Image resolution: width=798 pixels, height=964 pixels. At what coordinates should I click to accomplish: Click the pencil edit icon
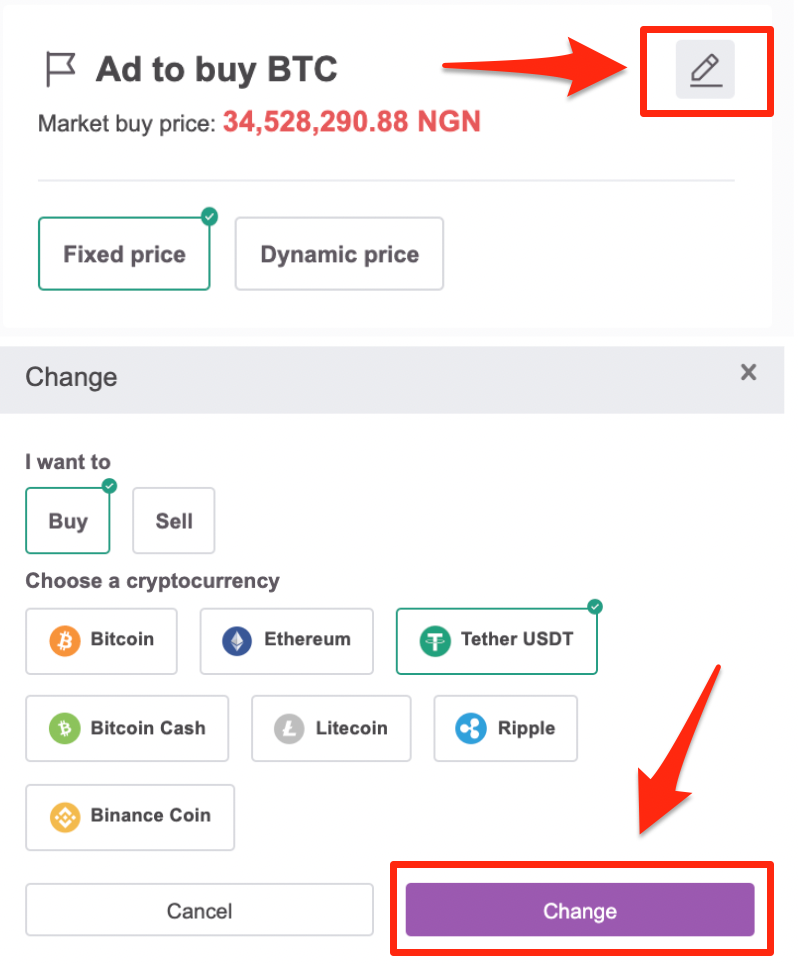click(705, 69)
